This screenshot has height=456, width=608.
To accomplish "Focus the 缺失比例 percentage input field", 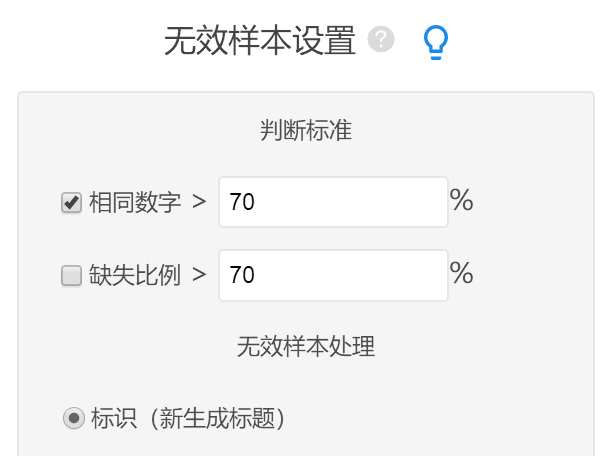I will 333,275.
